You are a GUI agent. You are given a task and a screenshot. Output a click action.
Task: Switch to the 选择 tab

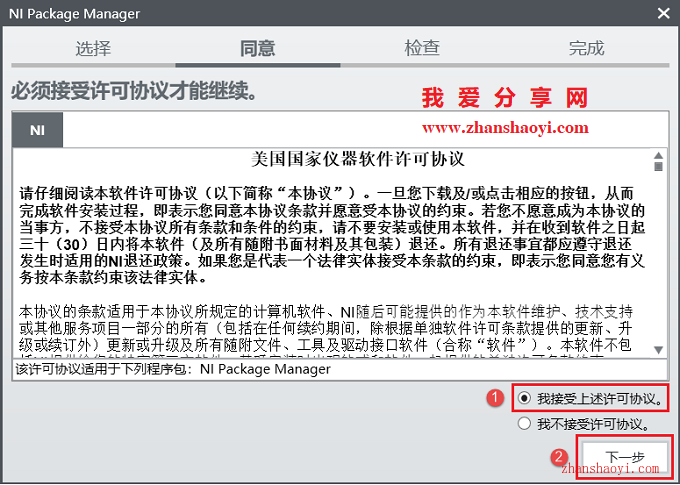93,48
